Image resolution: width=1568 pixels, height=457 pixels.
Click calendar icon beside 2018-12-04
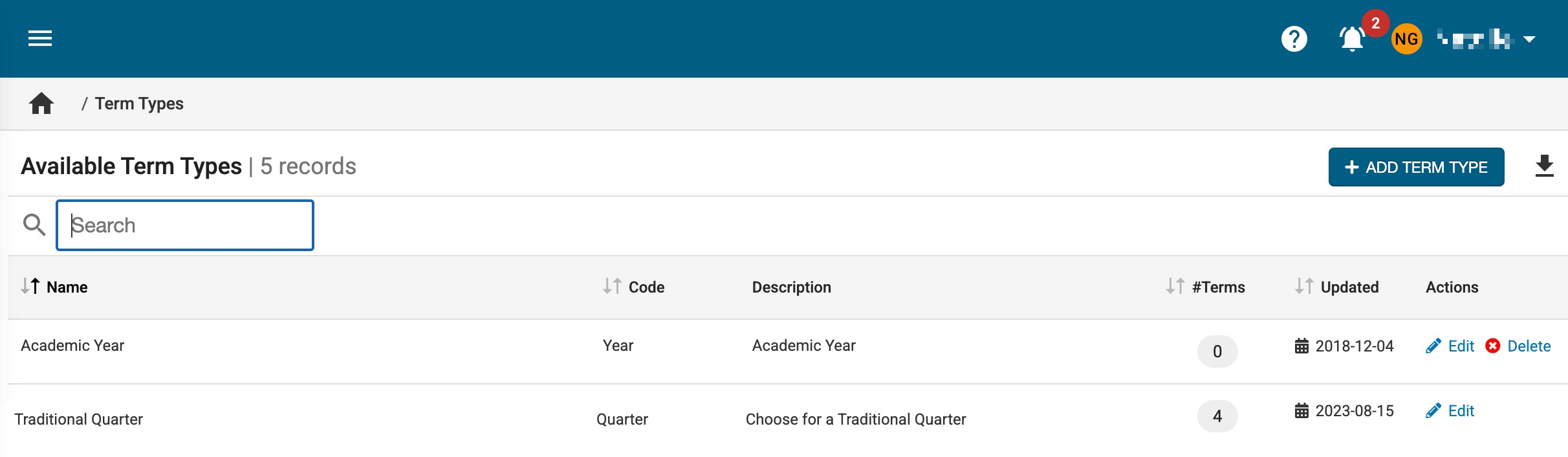(1301, 346)
